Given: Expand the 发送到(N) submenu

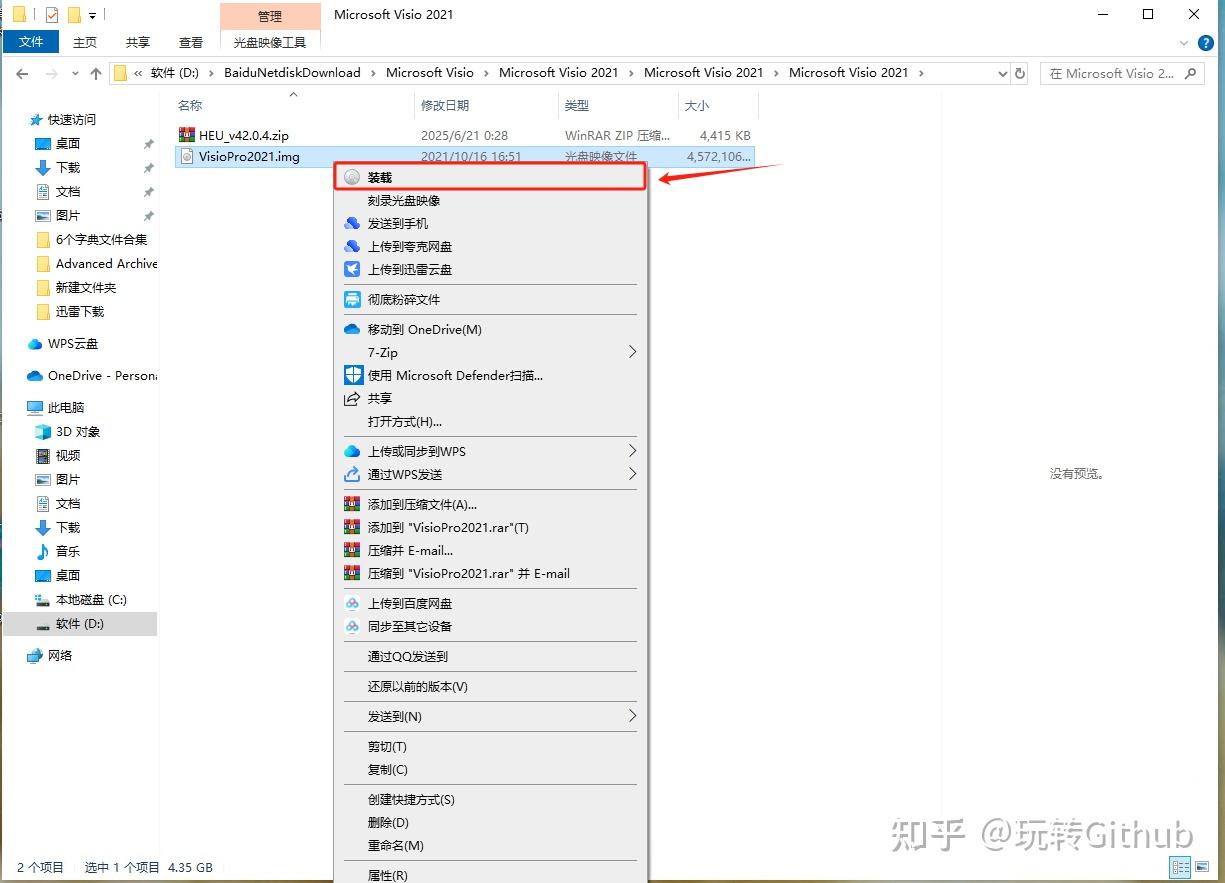Looking at the screenshot, I should point(631,716).
